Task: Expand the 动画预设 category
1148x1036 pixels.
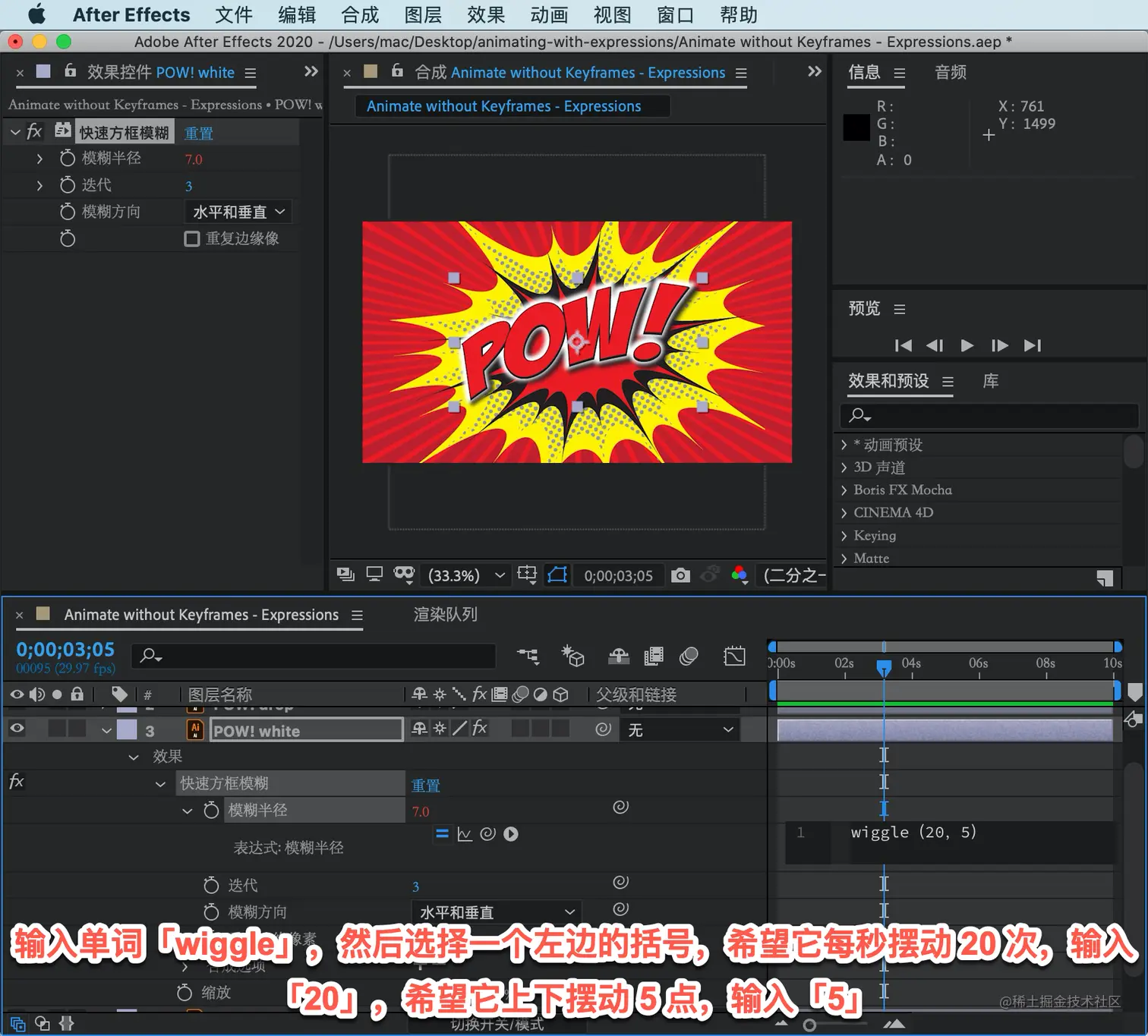Action: click(x=844, y=444)
